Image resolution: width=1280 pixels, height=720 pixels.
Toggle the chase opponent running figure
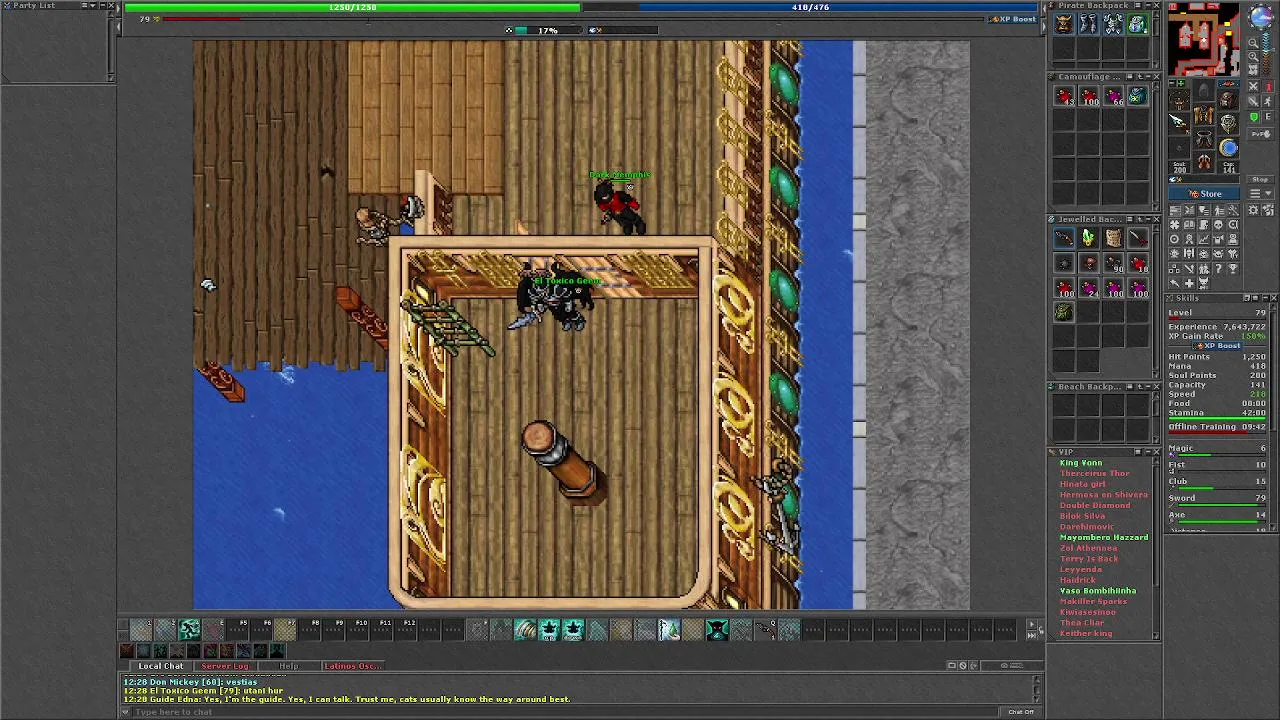1268,101
